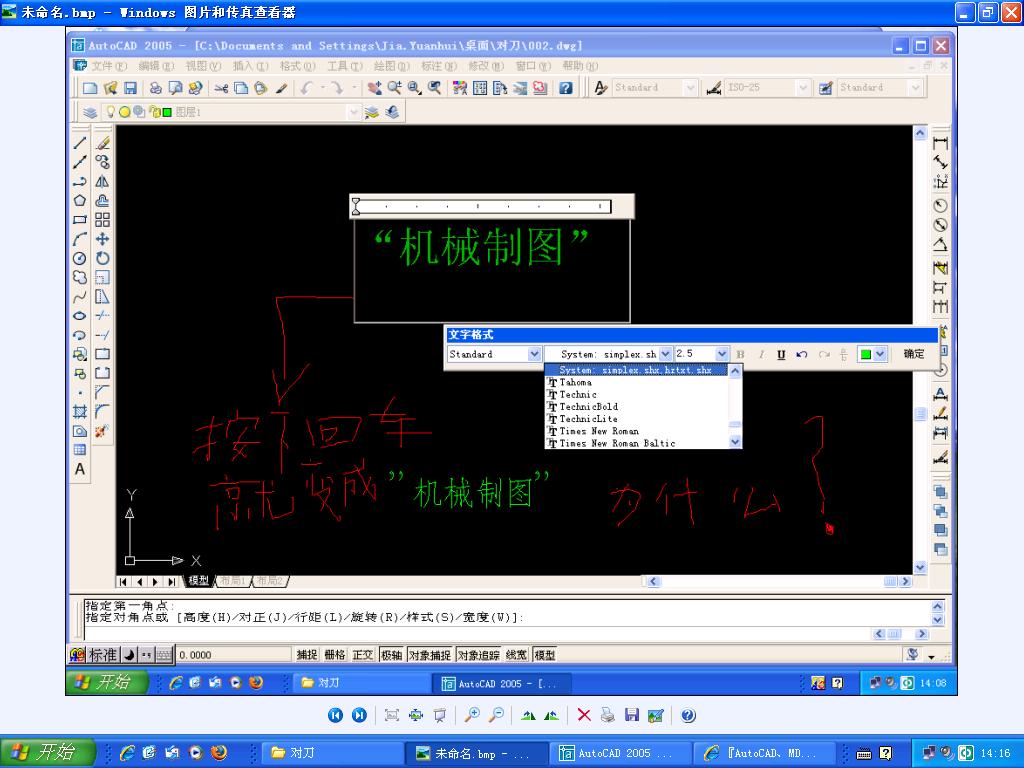Click 确定 button in 文字格式 toolbar
The height and width of the screenshot is (768, 1024).
click(x=914, y=354)
